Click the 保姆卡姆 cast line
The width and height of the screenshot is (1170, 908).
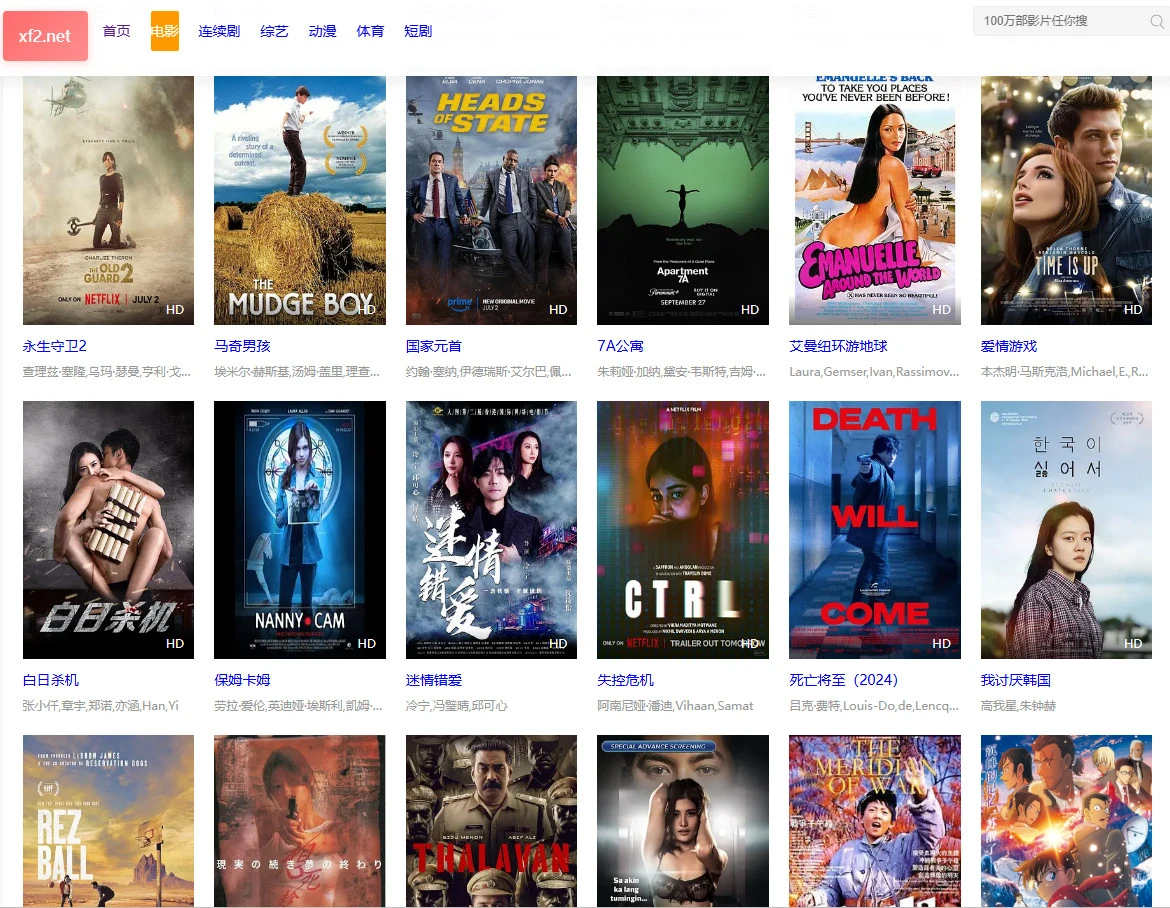click(298, 706)
